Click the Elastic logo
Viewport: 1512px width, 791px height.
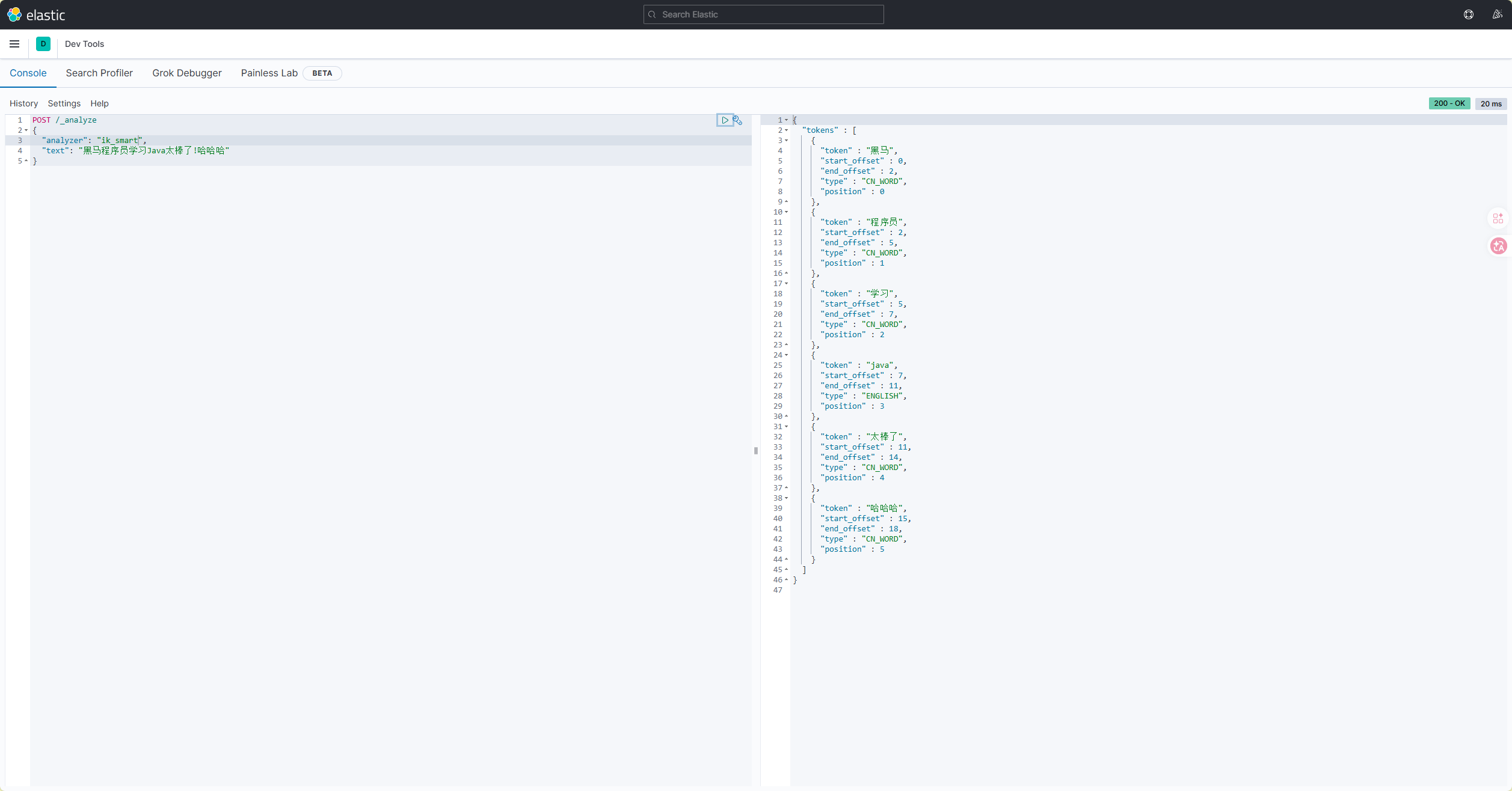click(x=36, y=14)
